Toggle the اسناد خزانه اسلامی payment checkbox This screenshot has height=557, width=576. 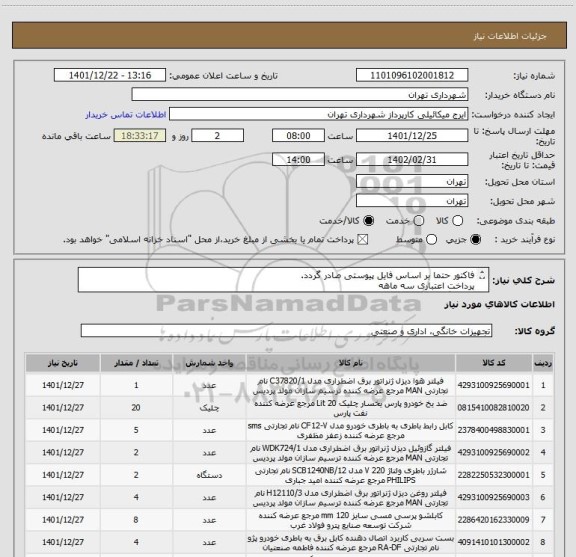[363, 240]
